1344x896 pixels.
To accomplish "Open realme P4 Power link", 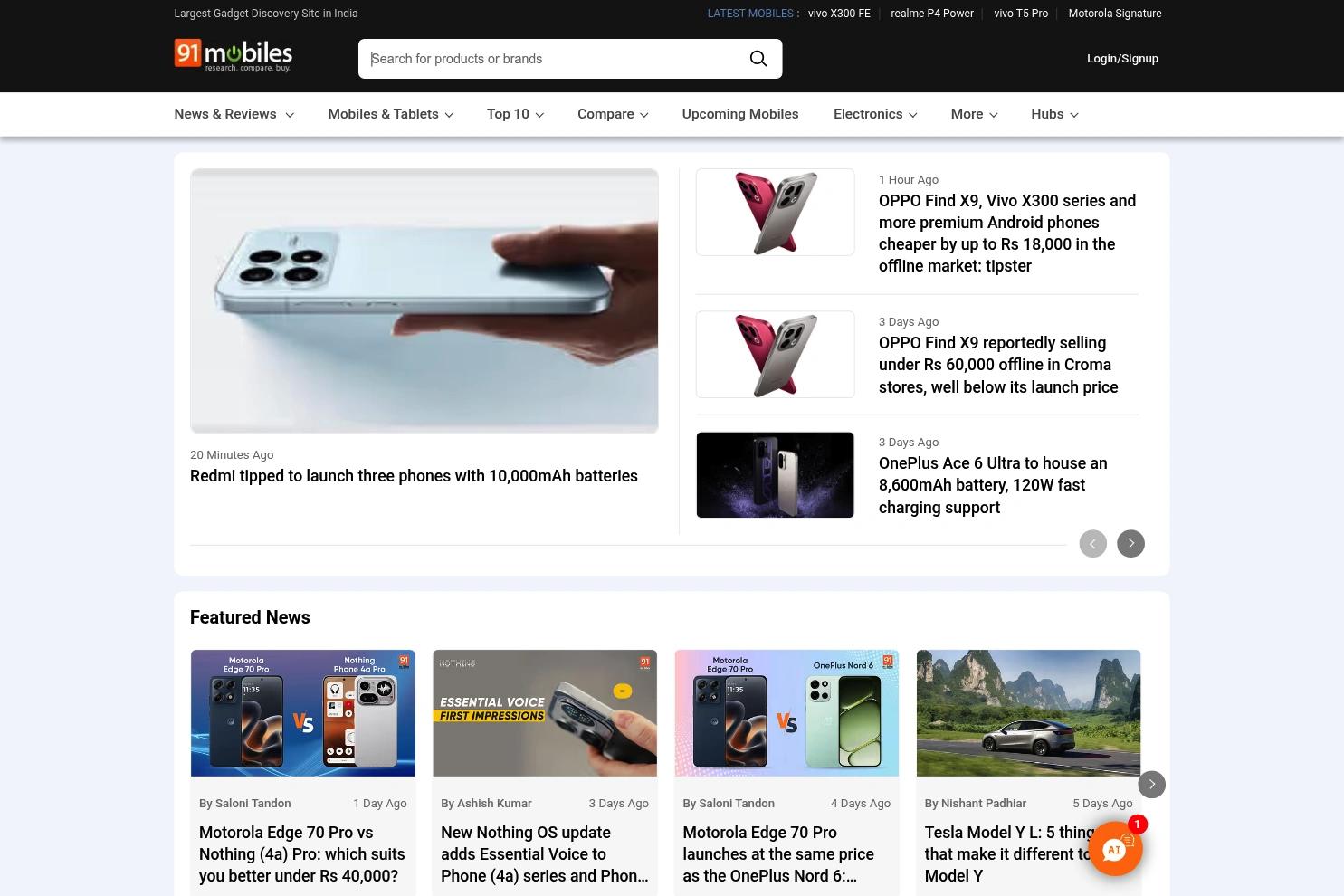I will pyautogui.click(x=932, y=14).
